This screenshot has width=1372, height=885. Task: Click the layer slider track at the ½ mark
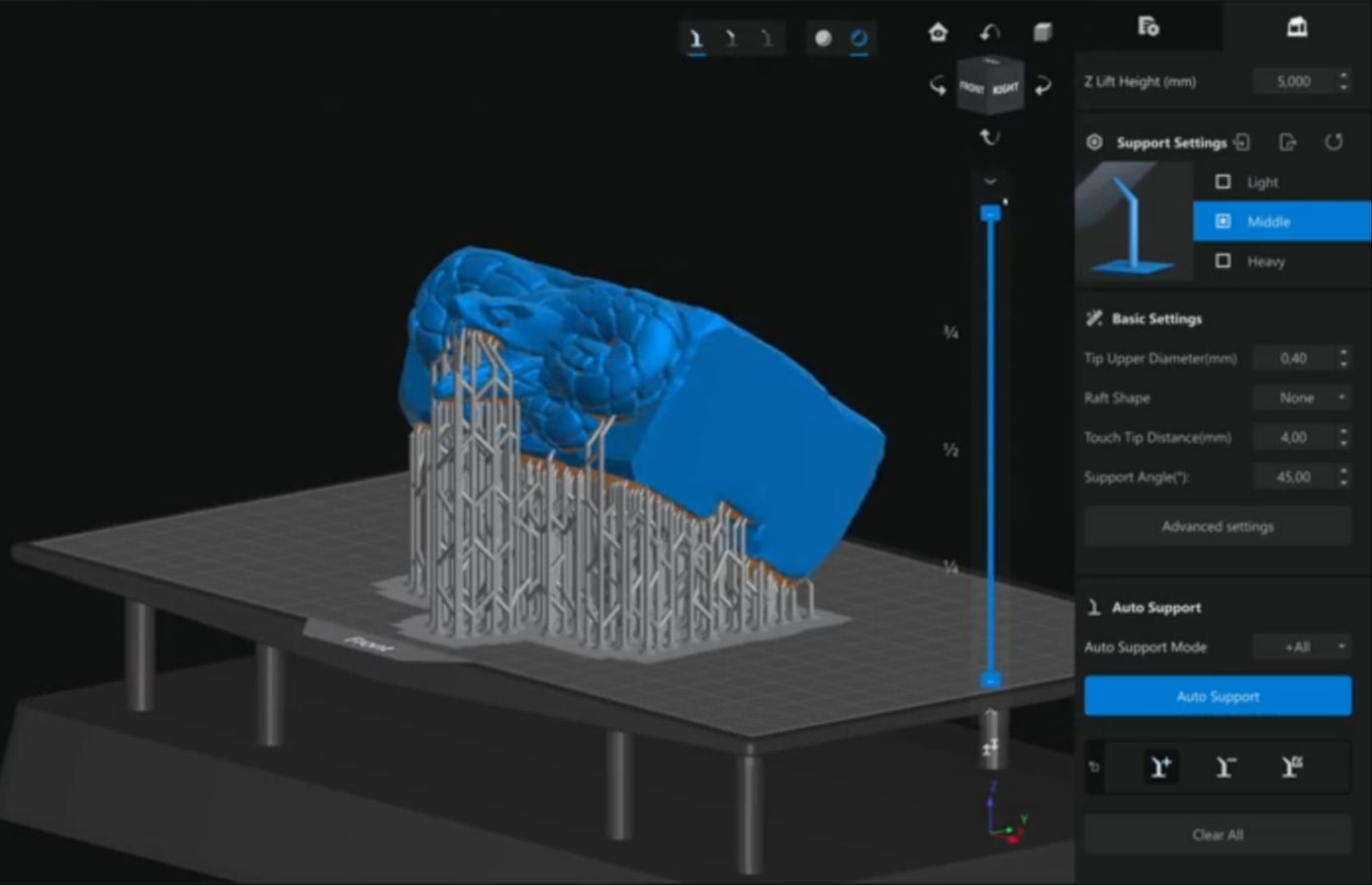(x=990, y=450)
